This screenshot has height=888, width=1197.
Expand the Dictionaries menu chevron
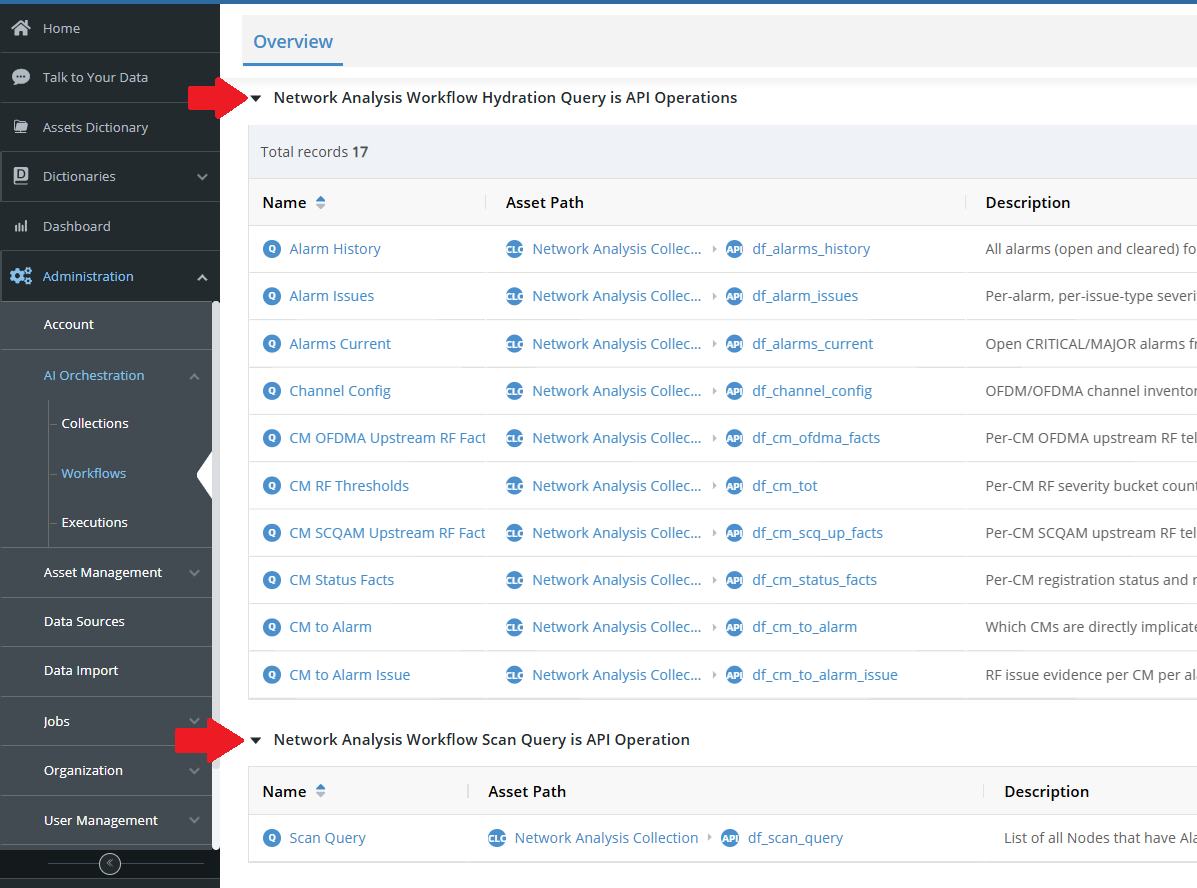[x=202, y=176]
